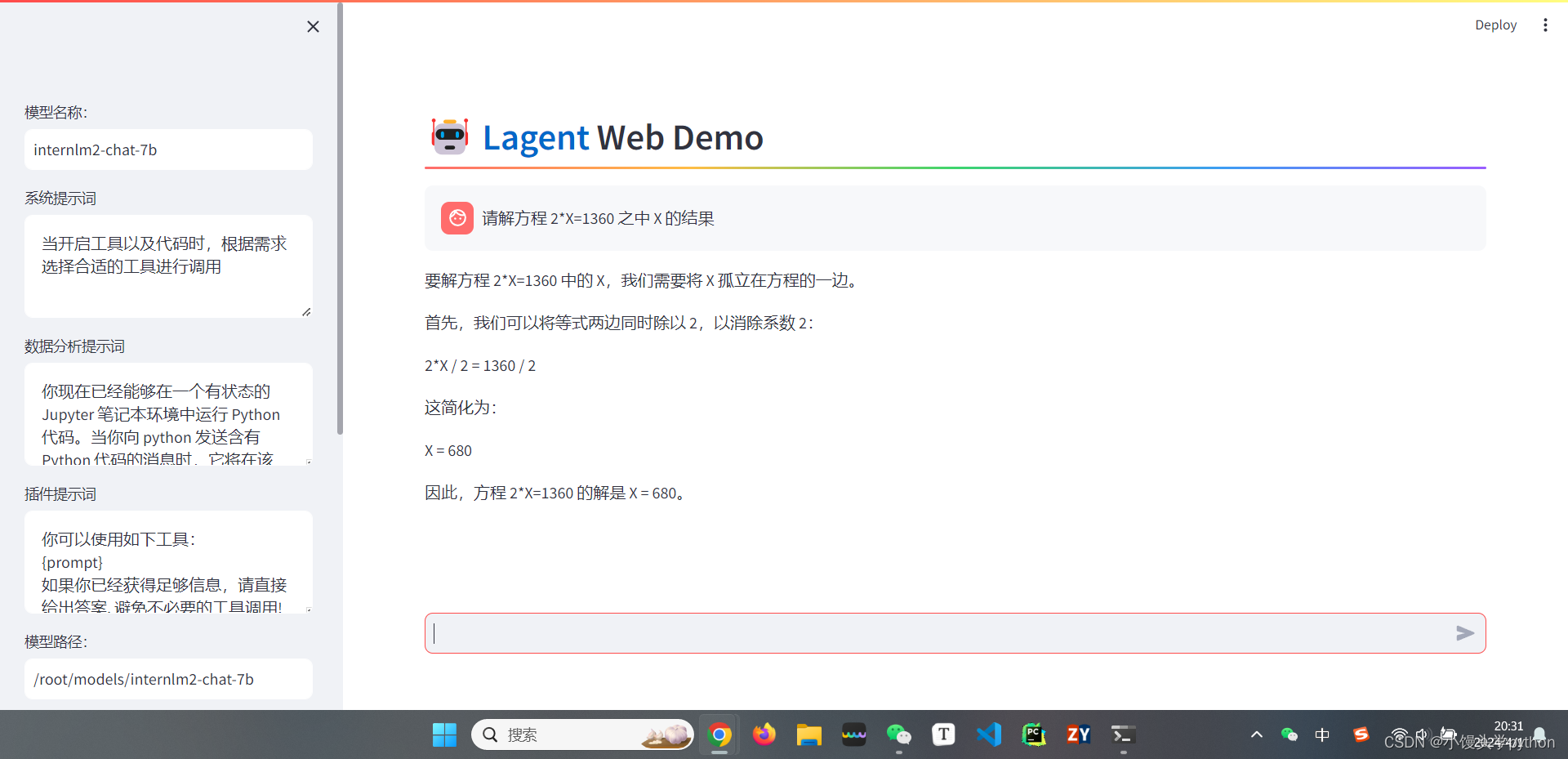Open the ZY app on the taskbar
The height and width of the screenshot is (759, 1568).
point(1079,734)
